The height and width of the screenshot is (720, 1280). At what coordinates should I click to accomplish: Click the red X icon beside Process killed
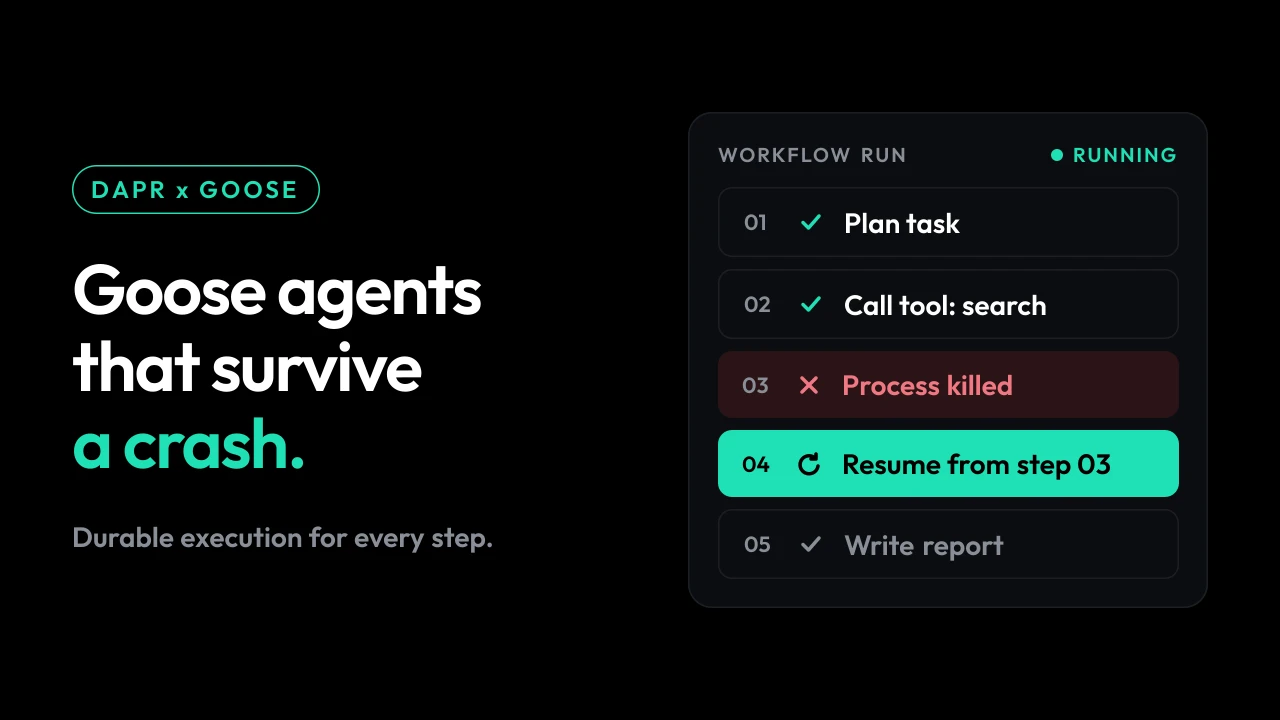click(x=809, y=385)
